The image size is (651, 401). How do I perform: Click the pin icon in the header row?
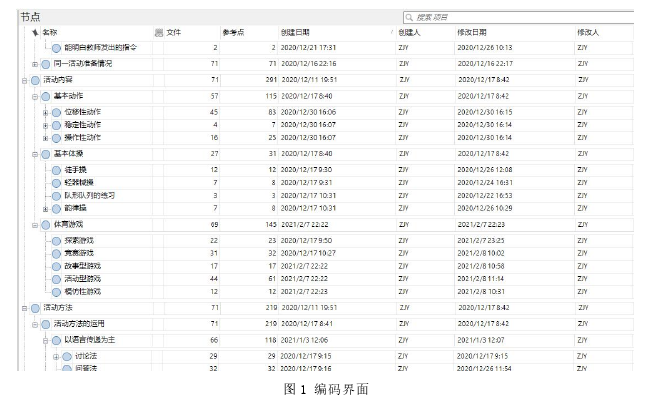point(35,32)
